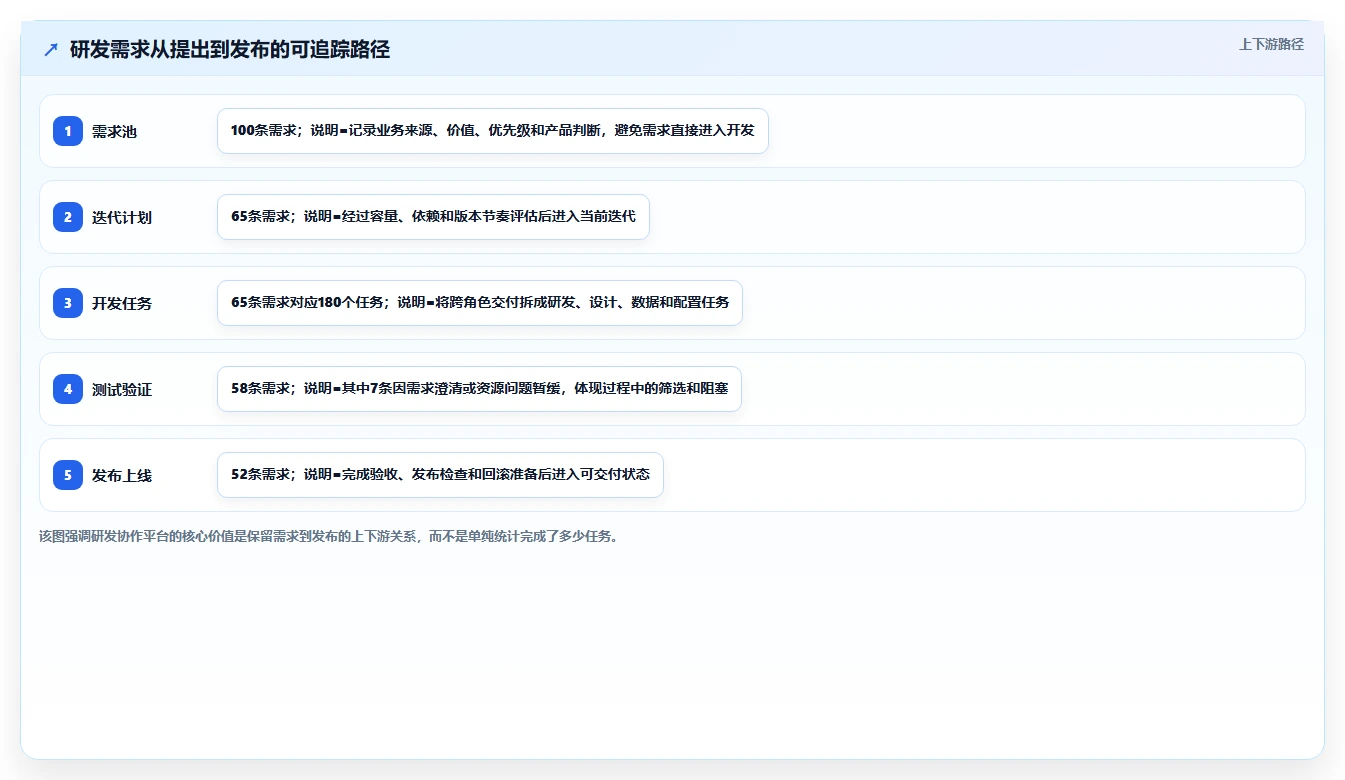Click the 迭代计划 stage label

pyautogui.click(x=122, y=217)
